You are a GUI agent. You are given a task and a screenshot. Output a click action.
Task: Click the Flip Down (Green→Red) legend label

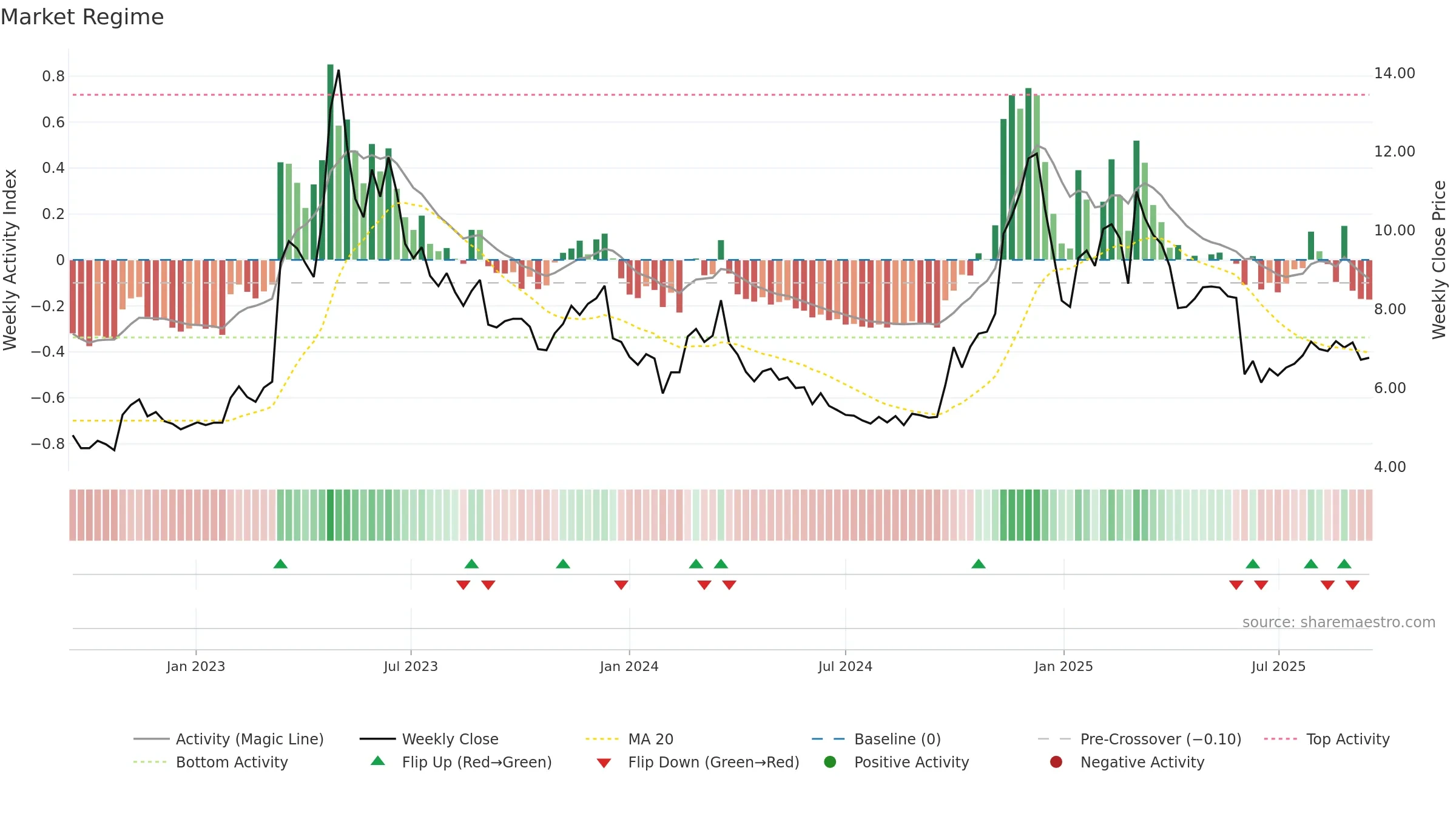713,762
